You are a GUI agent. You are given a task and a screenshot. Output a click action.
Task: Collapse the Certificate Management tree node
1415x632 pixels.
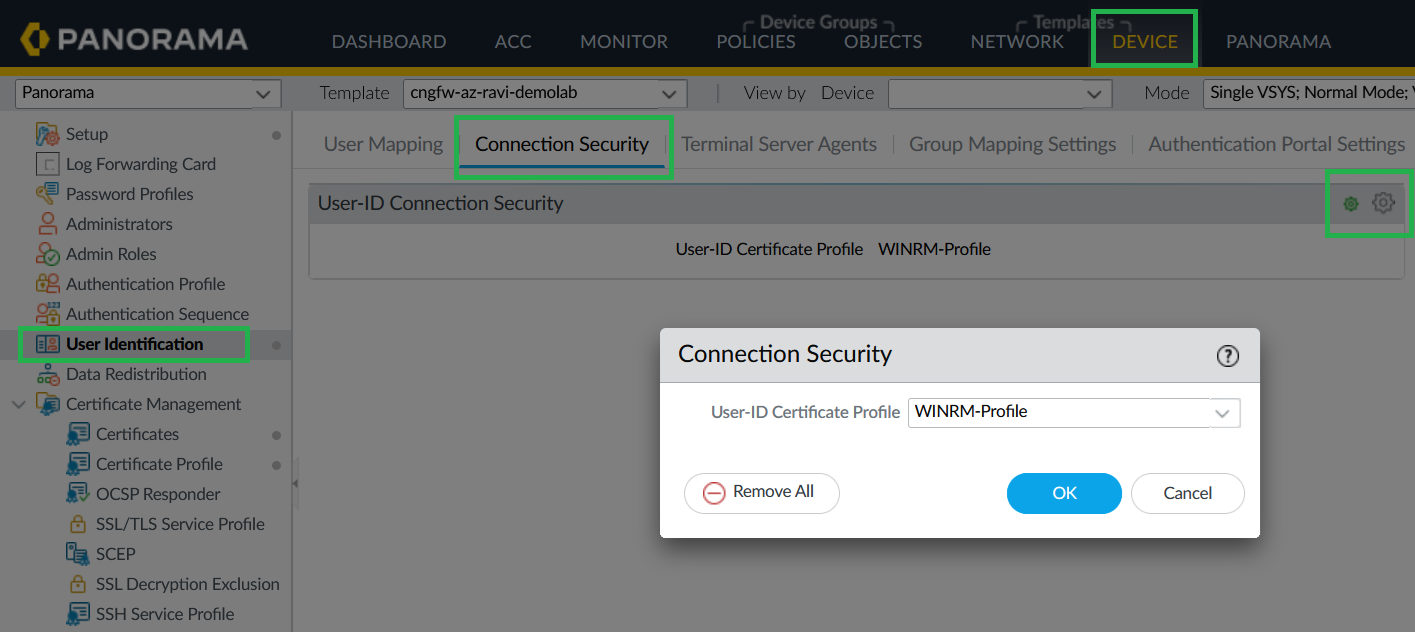18,404
